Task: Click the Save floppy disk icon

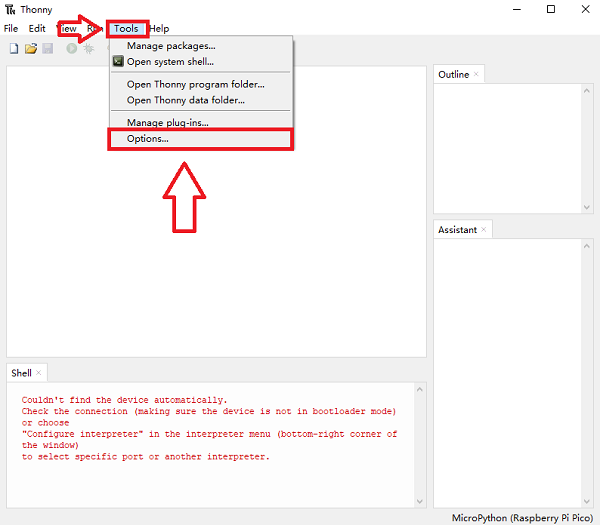Action: (47, 49)
